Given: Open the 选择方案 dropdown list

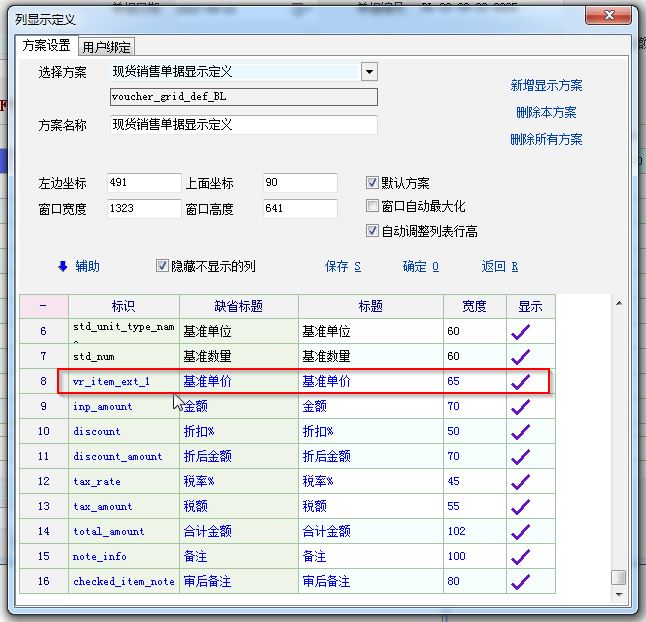Looking at the screenshot, I should 369,72.
